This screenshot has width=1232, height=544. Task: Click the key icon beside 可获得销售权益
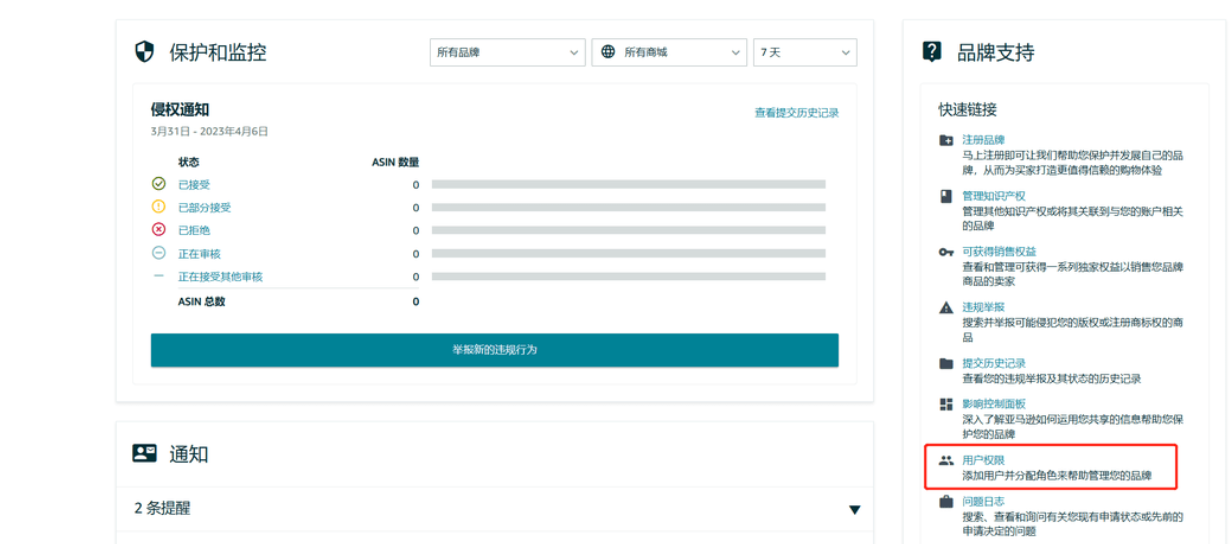pyautogui.click(x=946, y=252)
